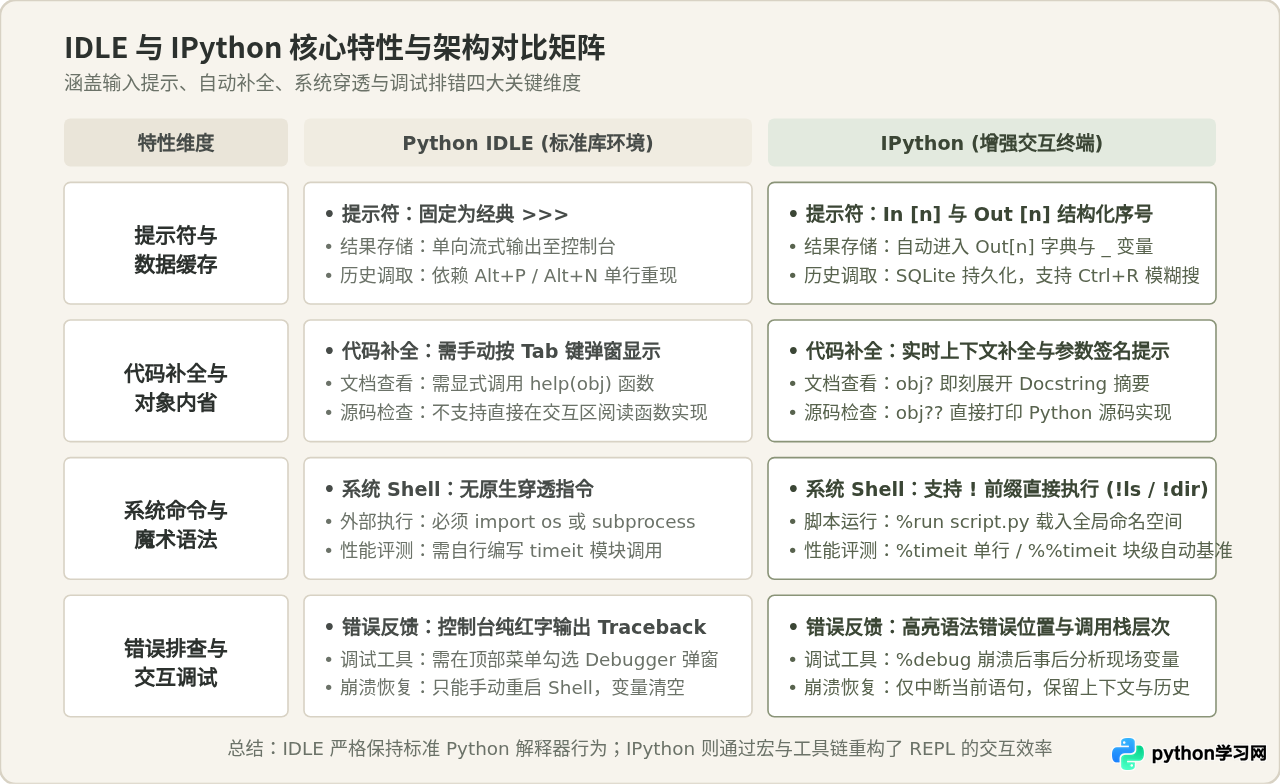This screenshot has height=784, width=1280.
Task: Click 外部执行：必须 import os 或 subprocess
Action: pos(510,522)
